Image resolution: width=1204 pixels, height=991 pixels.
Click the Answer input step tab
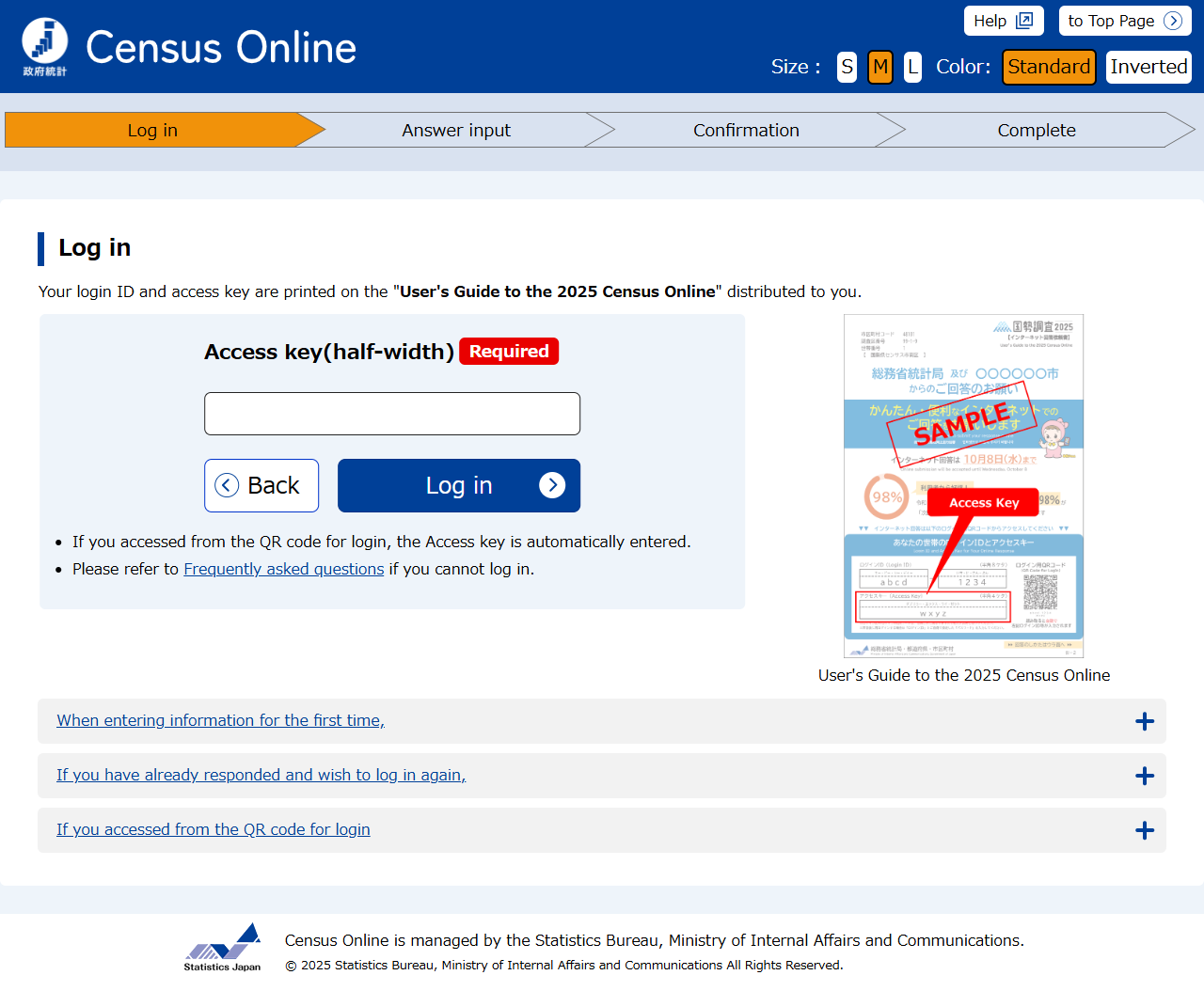pos(456,131)
